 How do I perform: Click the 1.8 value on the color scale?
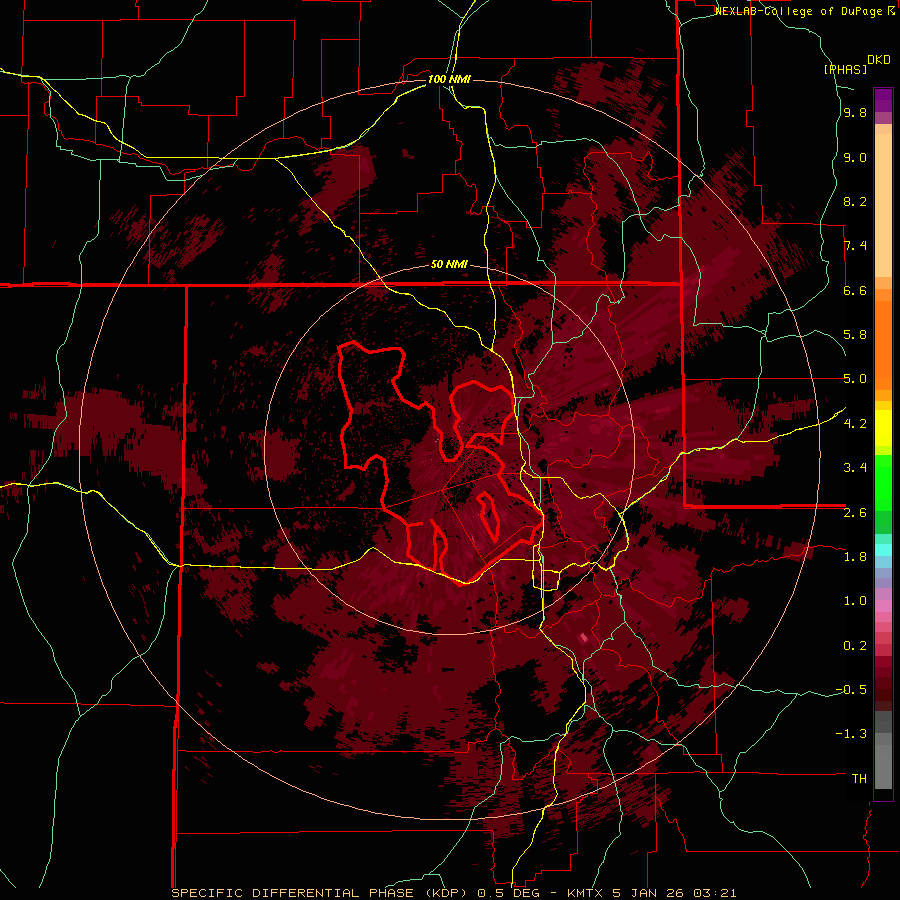pos(855,557)
